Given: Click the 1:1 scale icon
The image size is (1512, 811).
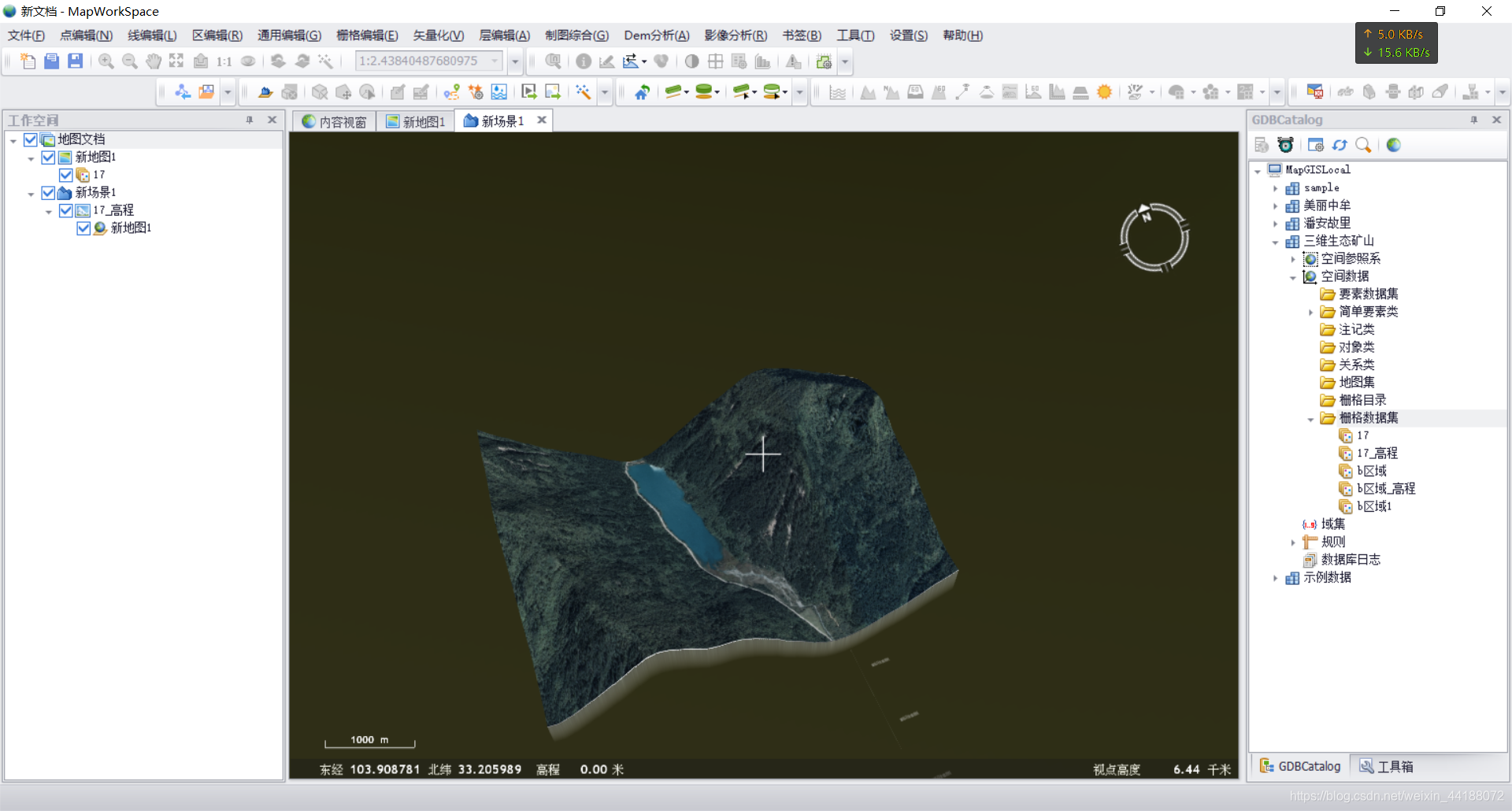Looking at the screenshot, I should (x=224, y=61).
